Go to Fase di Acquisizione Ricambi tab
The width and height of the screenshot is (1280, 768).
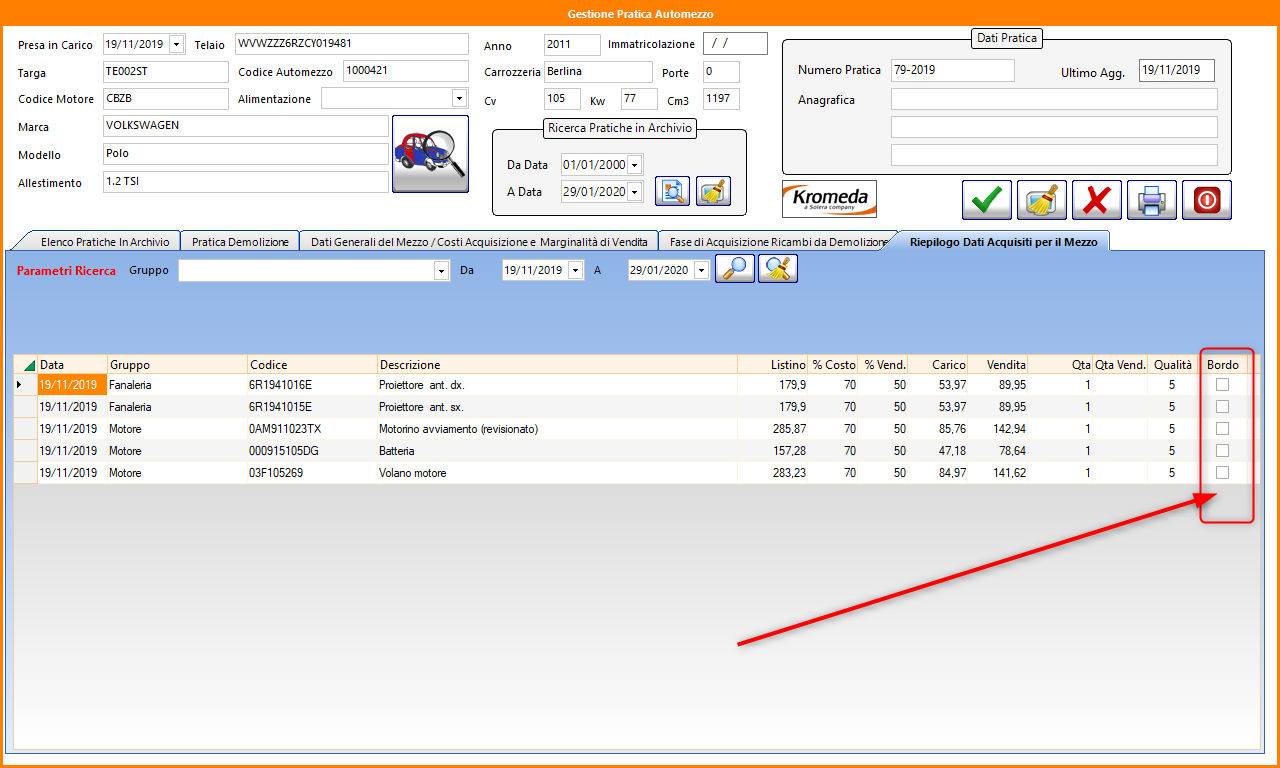pos(778,241)
